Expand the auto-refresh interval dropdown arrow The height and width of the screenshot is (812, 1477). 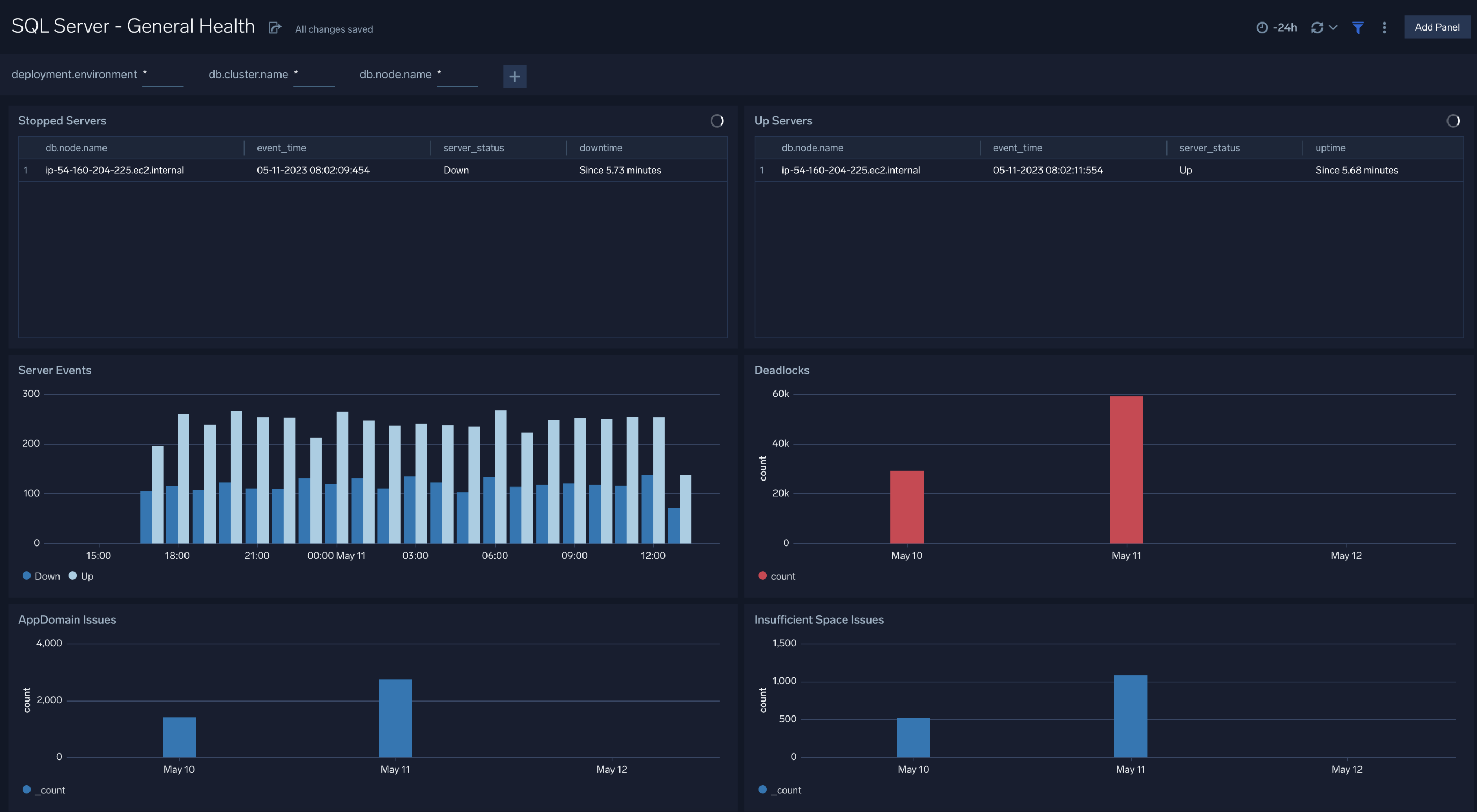point(1333,27)
